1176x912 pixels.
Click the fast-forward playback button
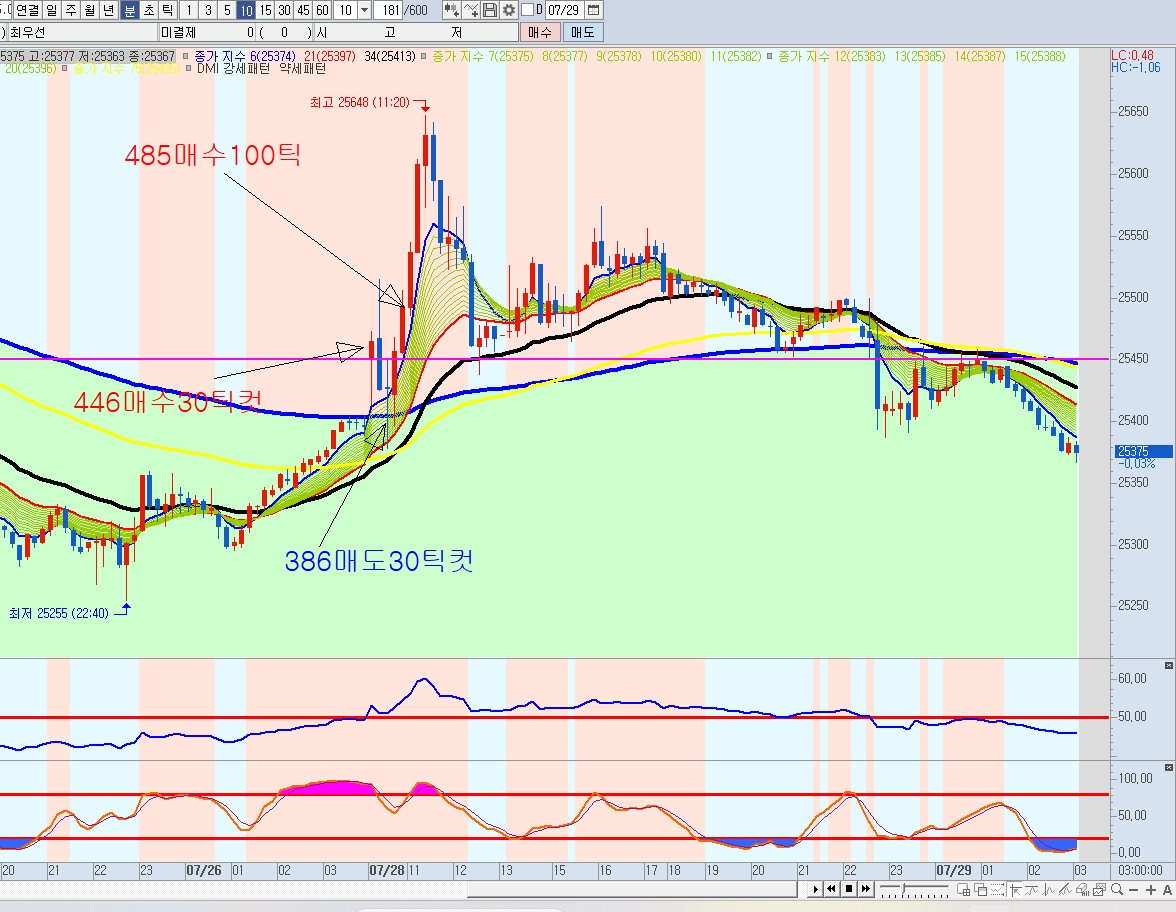tap(865, 889)
